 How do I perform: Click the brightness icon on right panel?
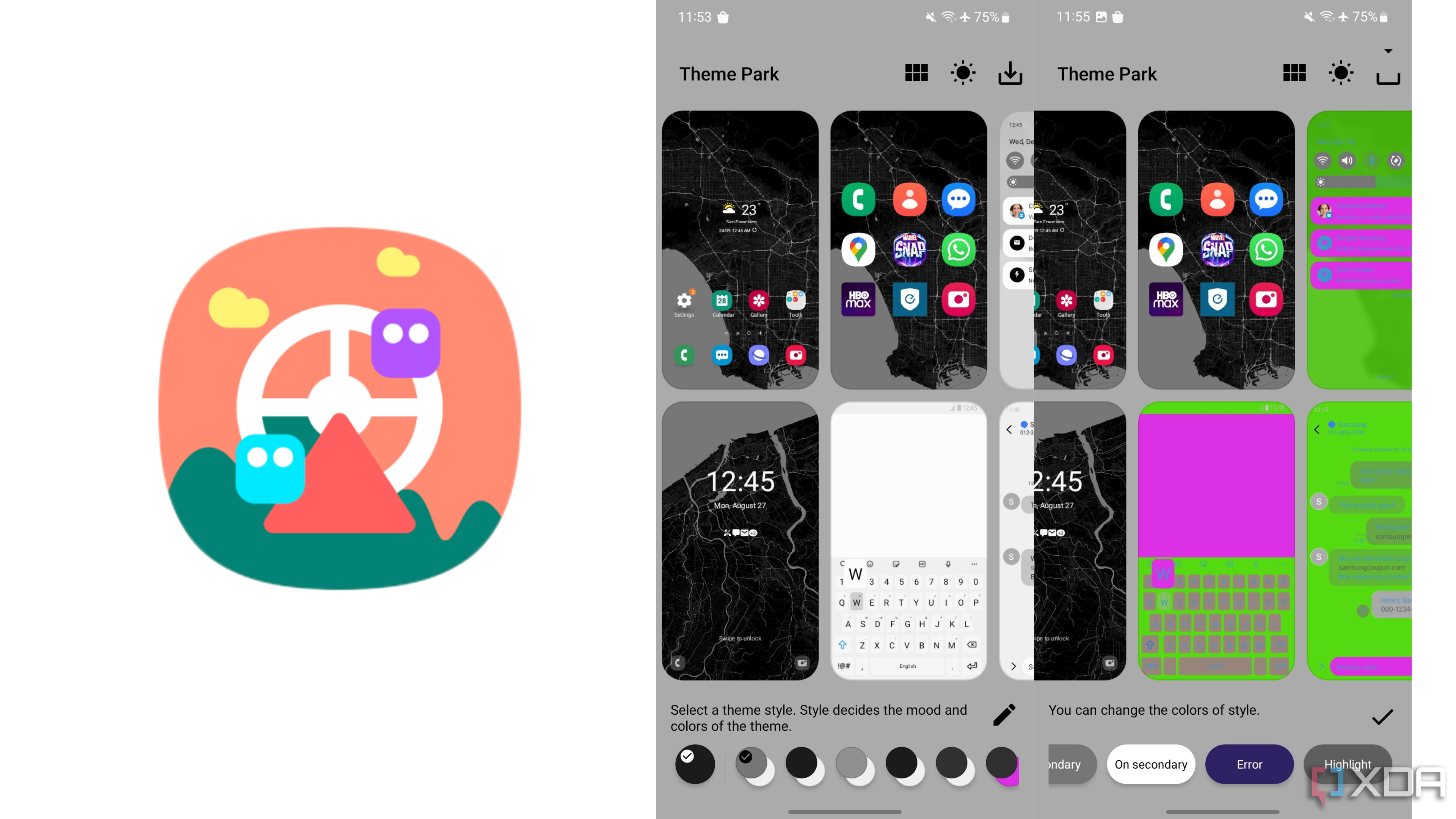pyautogui.click(x=1341, y=73)
